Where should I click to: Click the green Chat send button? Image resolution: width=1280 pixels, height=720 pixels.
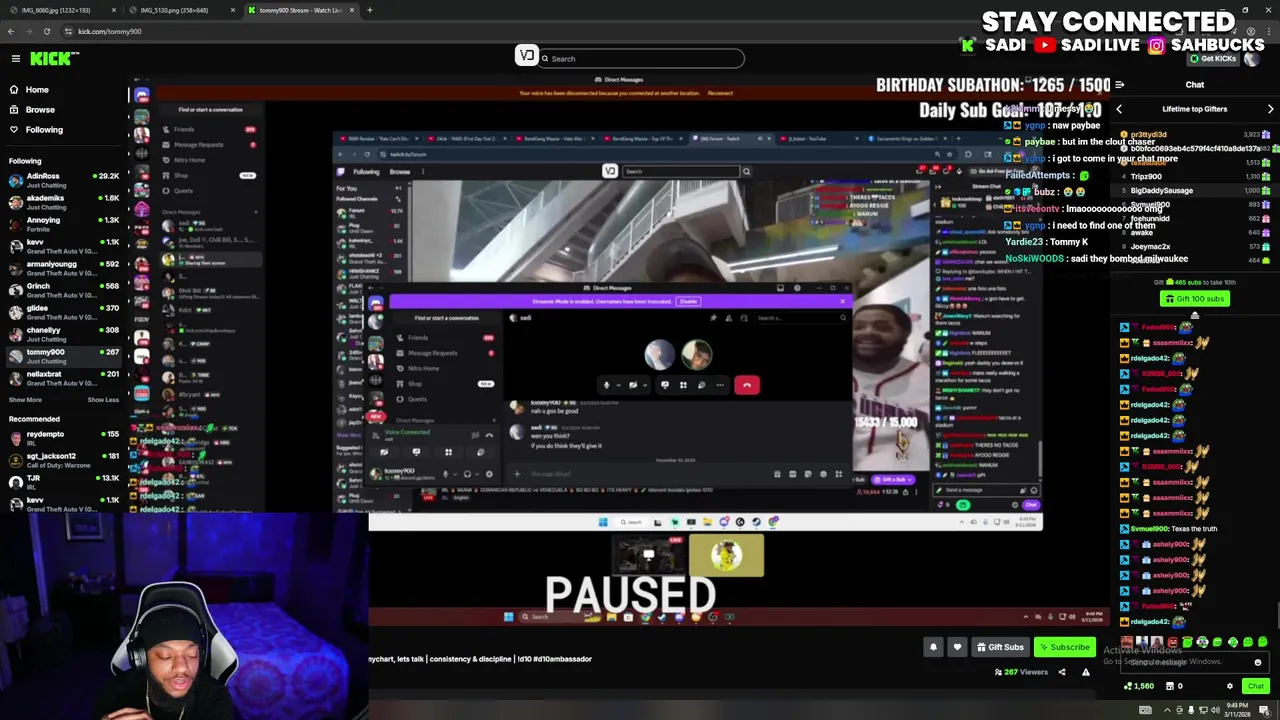point(1255,686)
